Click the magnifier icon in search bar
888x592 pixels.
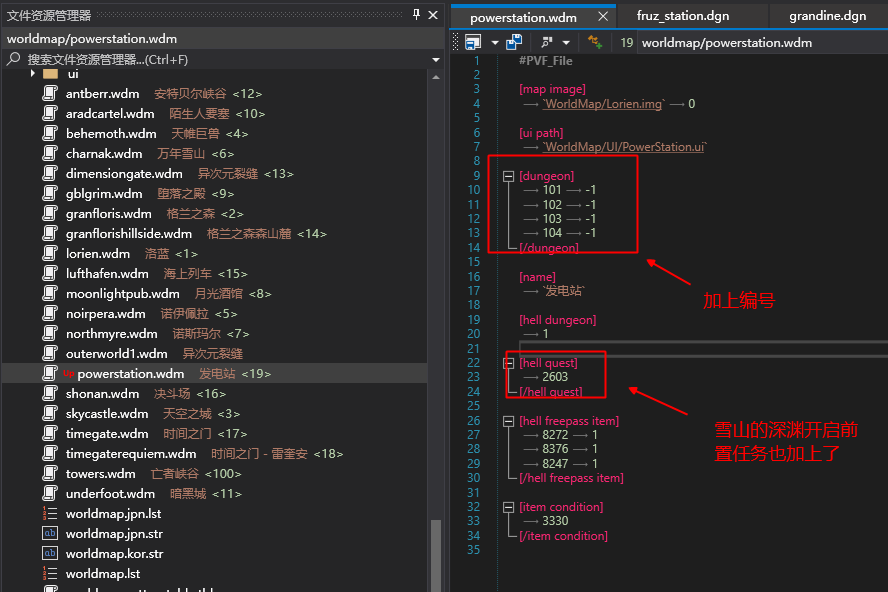(14, 59)
